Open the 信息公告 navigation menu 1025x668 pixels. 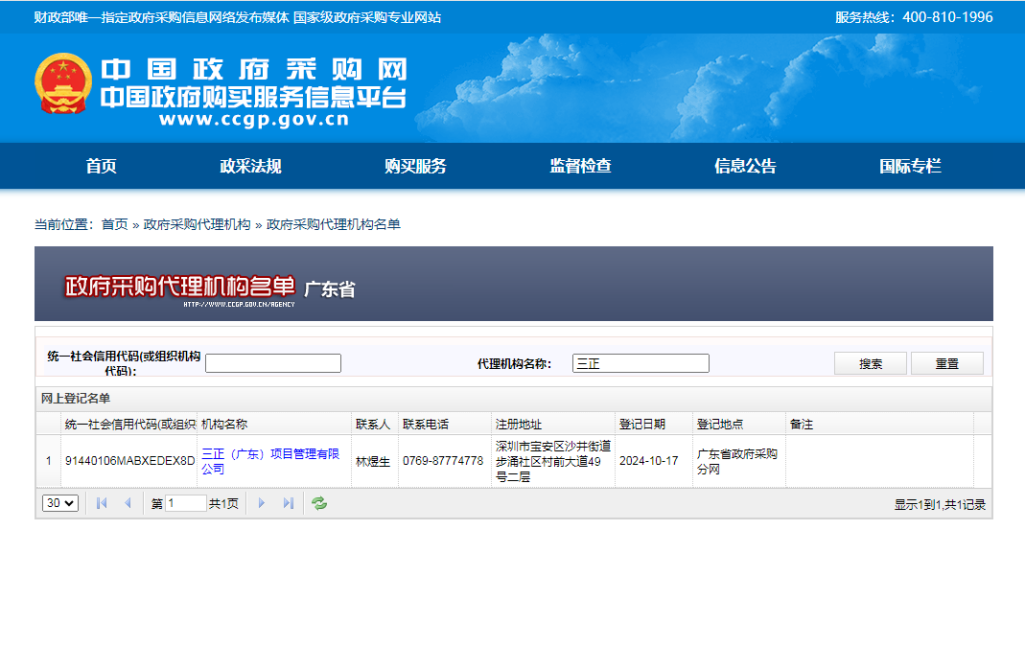745,166
